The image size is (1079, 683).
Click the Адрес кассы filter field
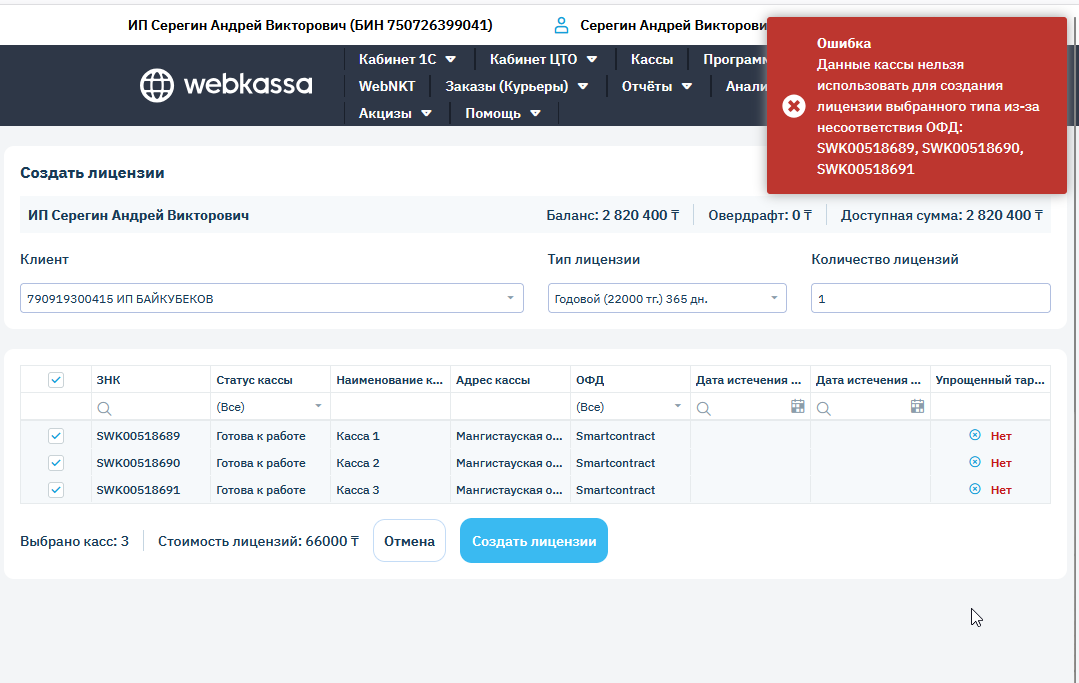point(510,406)
